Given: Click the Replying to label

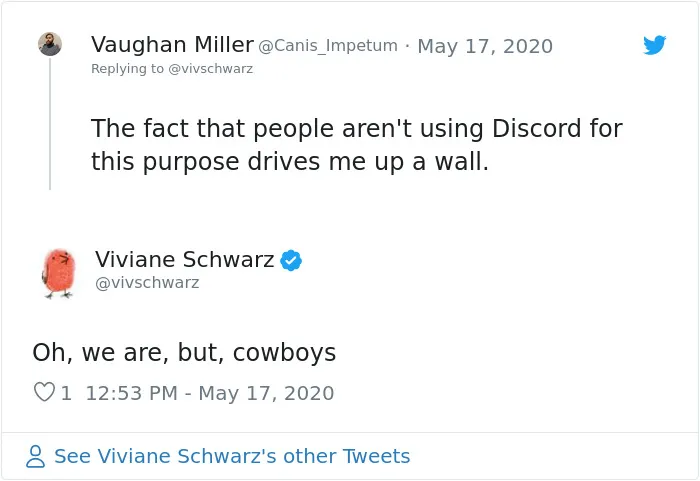Looking at the screenshot, I should [127, 69].
